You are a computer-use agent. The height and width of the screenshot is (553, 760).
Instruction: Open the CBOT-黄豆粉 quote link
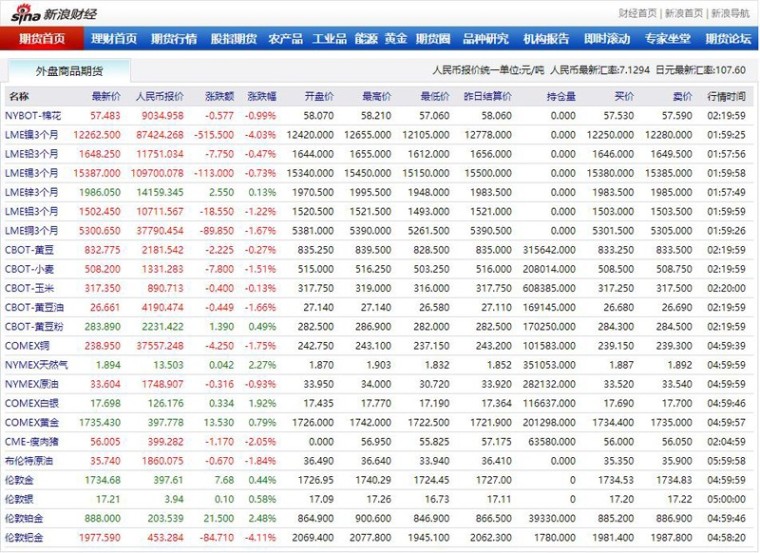pyautogui.click(x=34, y=327)
